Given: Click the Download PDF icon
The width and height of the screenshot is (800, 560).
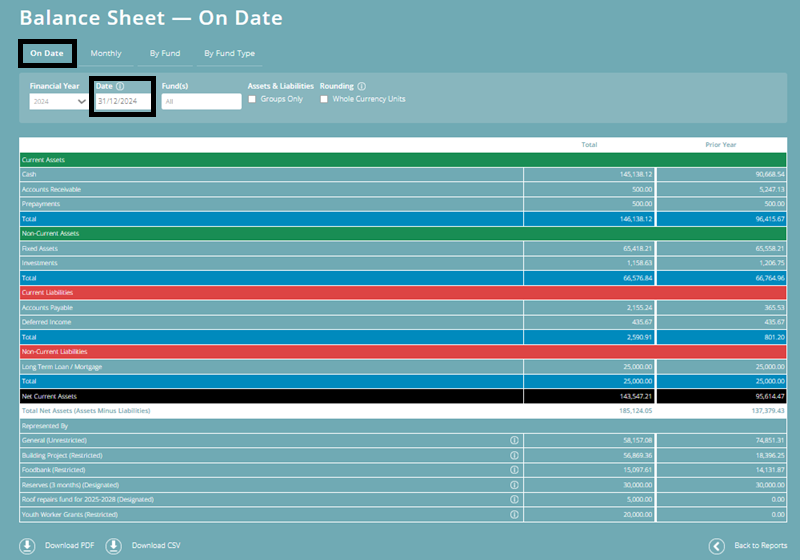Looking at the screenshot, I should tap(27, 546).
